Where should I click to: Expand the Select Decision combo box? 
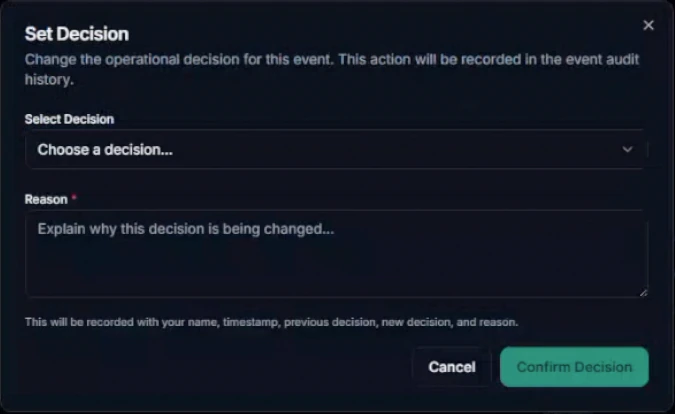(335, 149)
